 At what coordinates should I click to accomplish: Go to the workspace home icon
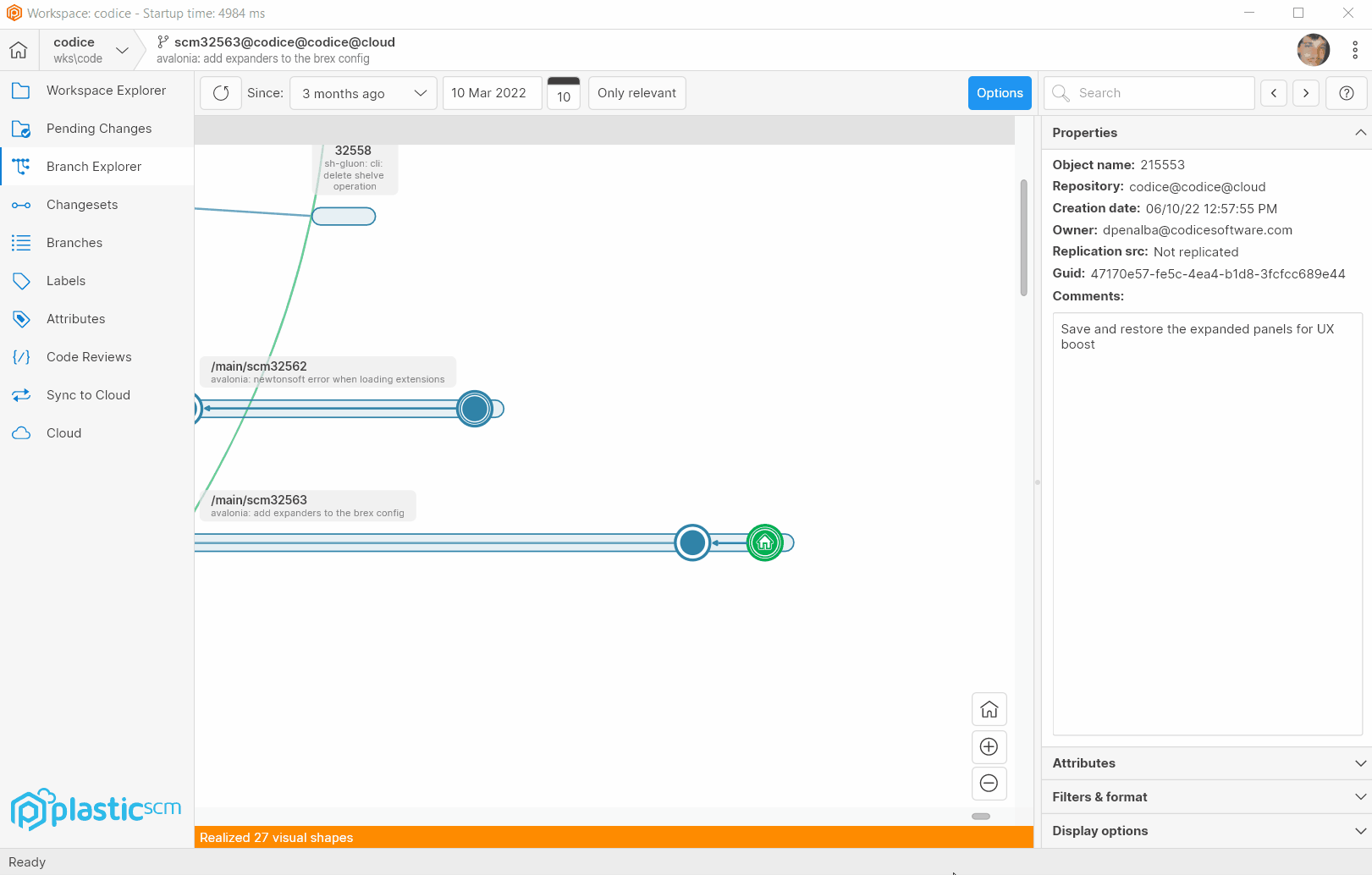[x=19, y=50]
